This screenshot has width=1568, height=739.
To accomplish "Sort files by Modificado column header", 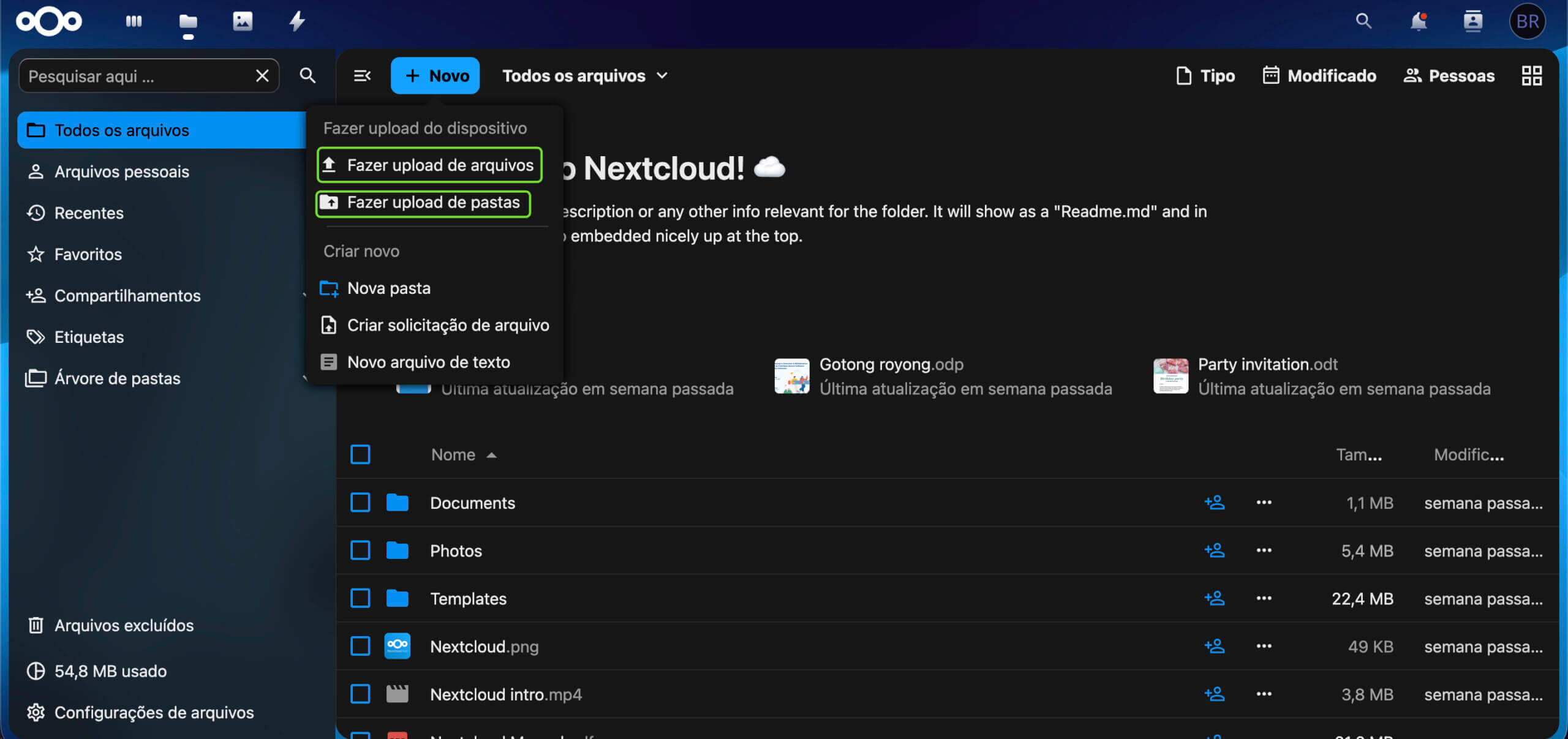I will tap(1469, 455).
